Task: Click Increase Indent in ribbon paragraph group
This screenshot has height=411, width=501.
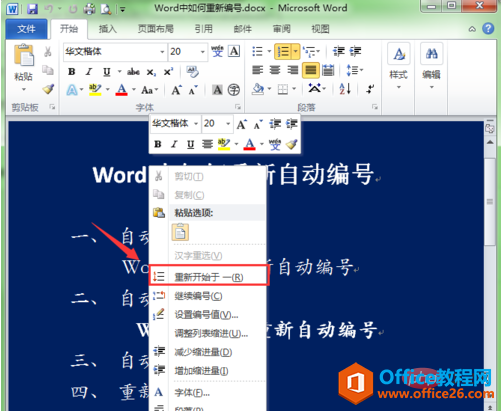Action: coord(355,51)
